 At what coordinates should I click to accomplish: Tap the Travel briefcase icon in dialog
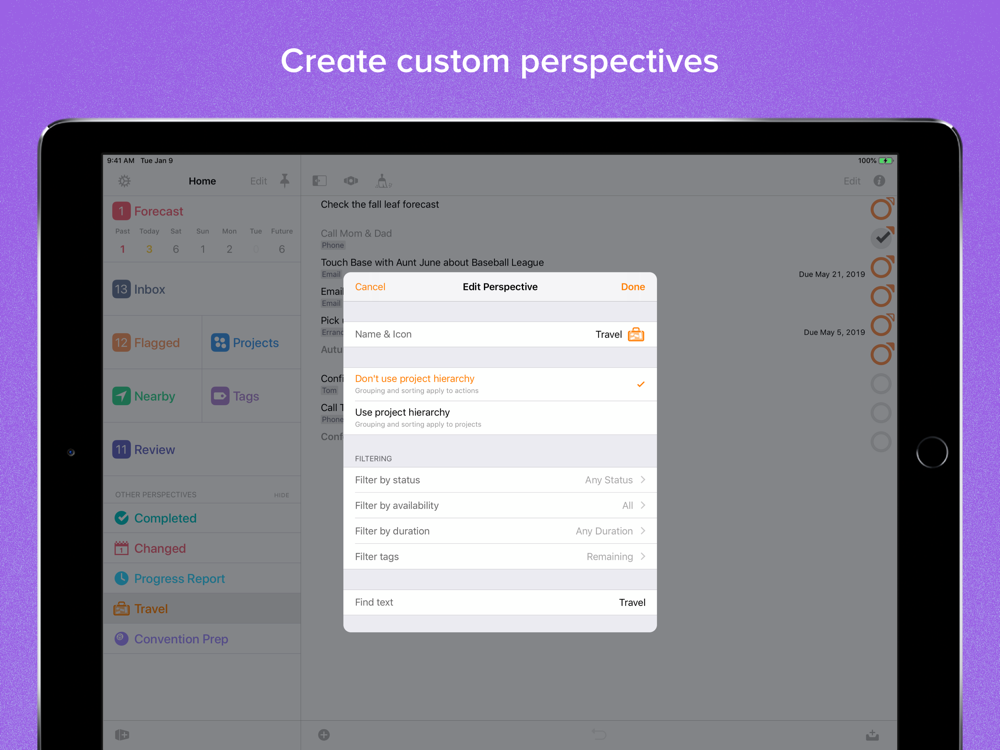[x=636, y=334]
